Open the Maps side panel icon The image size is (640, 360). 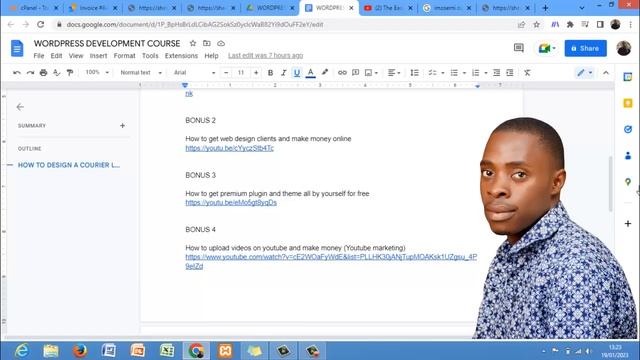tap(628, 182)
